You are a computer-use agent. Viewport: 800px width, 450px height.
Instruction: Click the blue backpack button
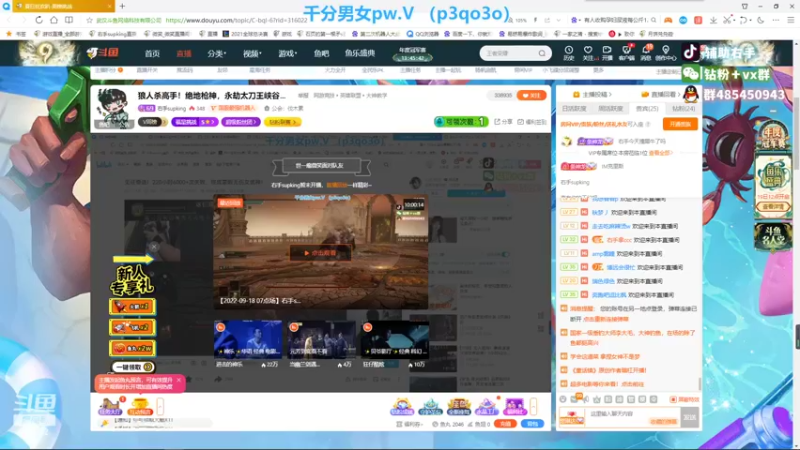point(532,424)
